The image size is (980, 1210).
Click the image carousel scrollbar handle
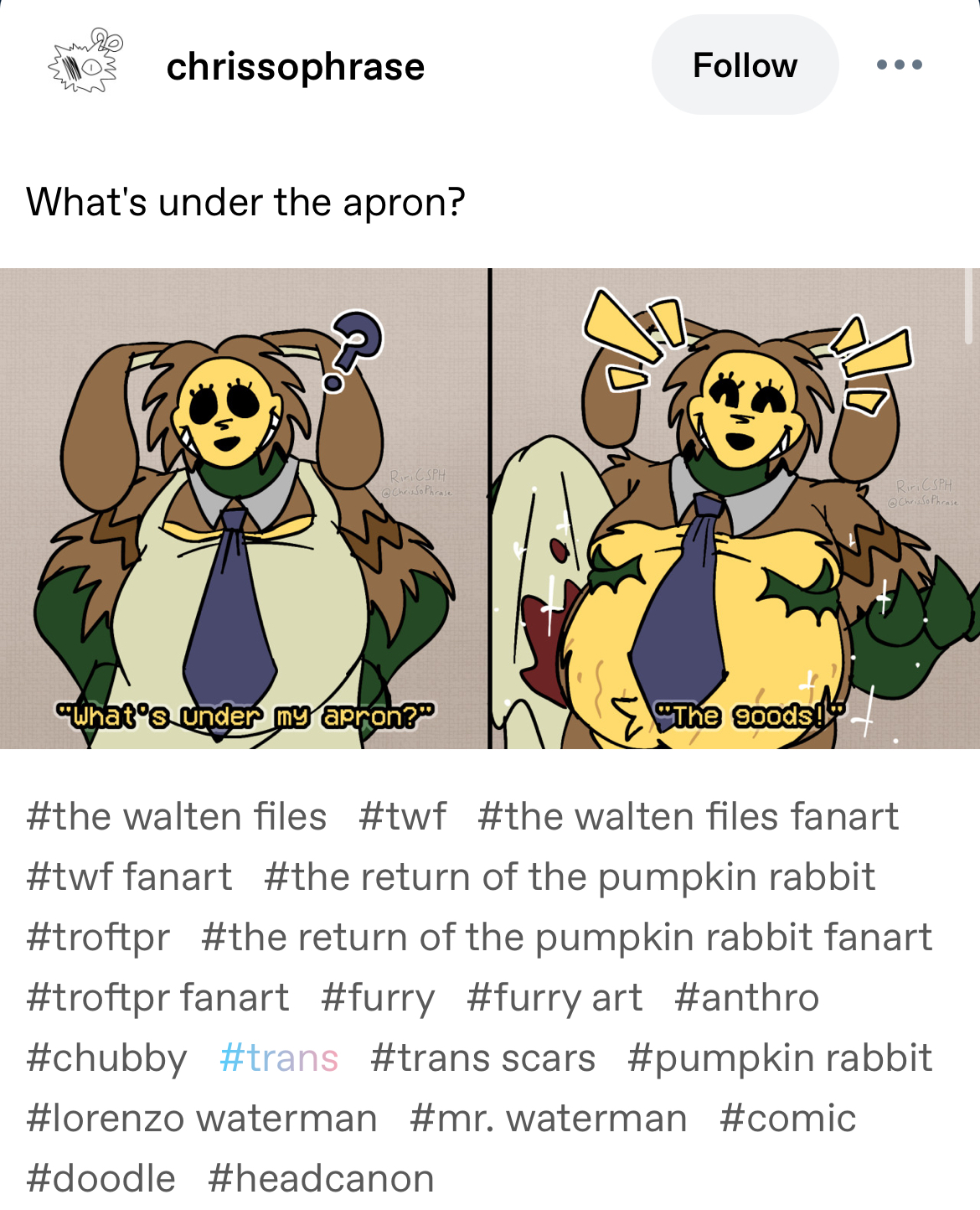click(969, 307)
